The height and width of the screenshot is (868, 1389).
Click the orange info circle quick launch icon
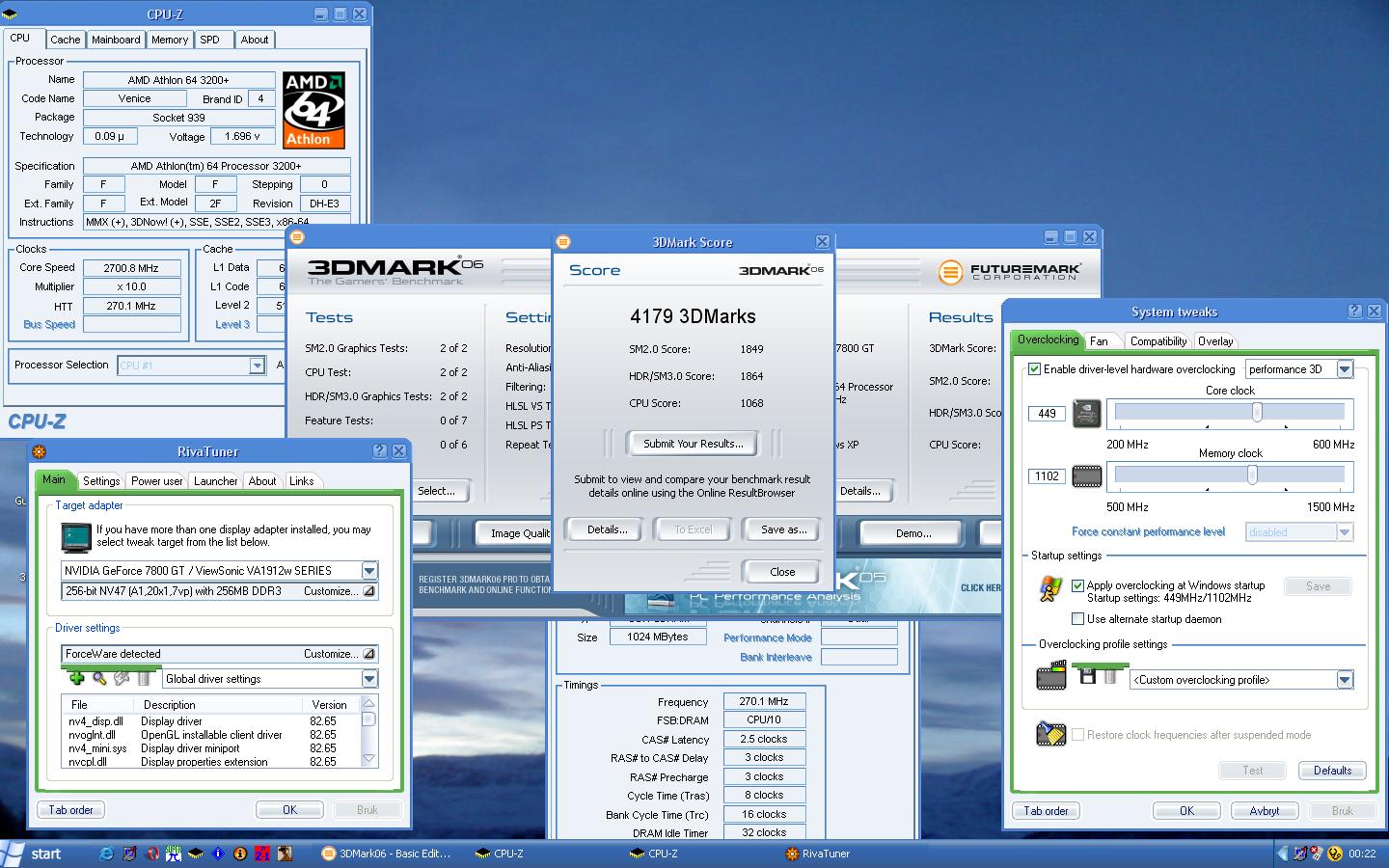click(x=240, y=854)
